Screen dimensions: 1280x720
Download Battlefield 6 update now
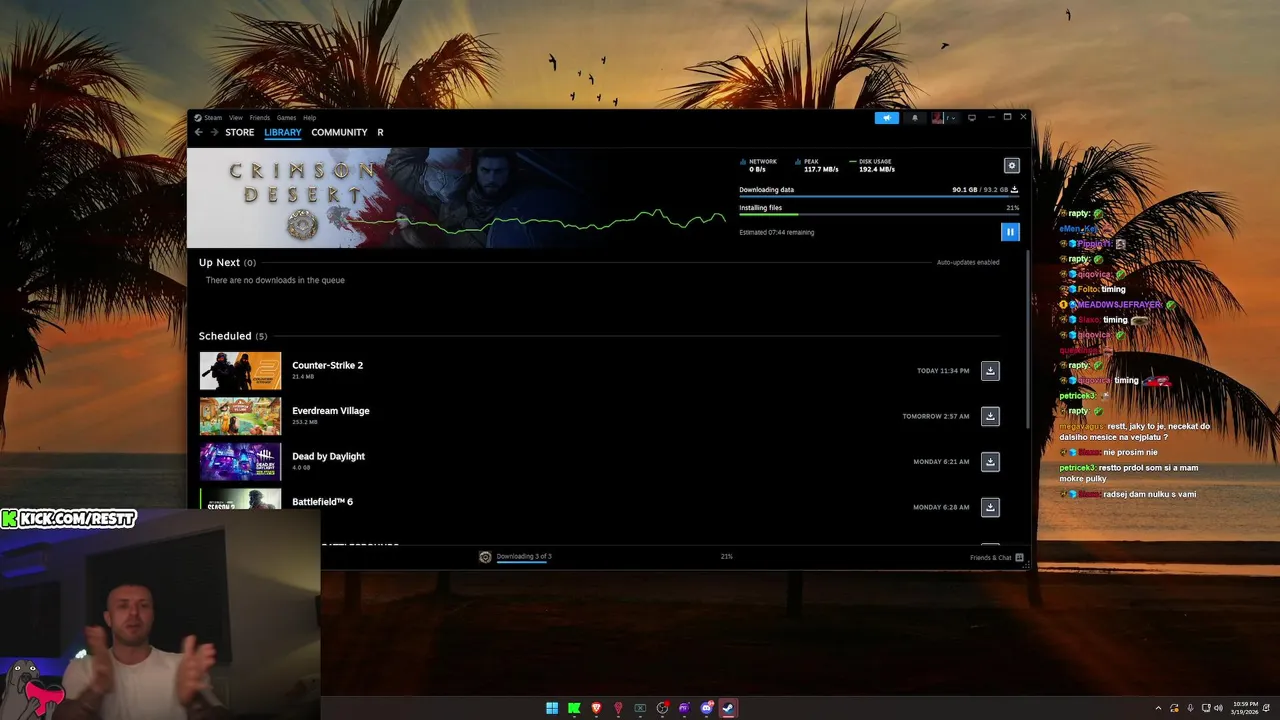[x=990, y=507]
